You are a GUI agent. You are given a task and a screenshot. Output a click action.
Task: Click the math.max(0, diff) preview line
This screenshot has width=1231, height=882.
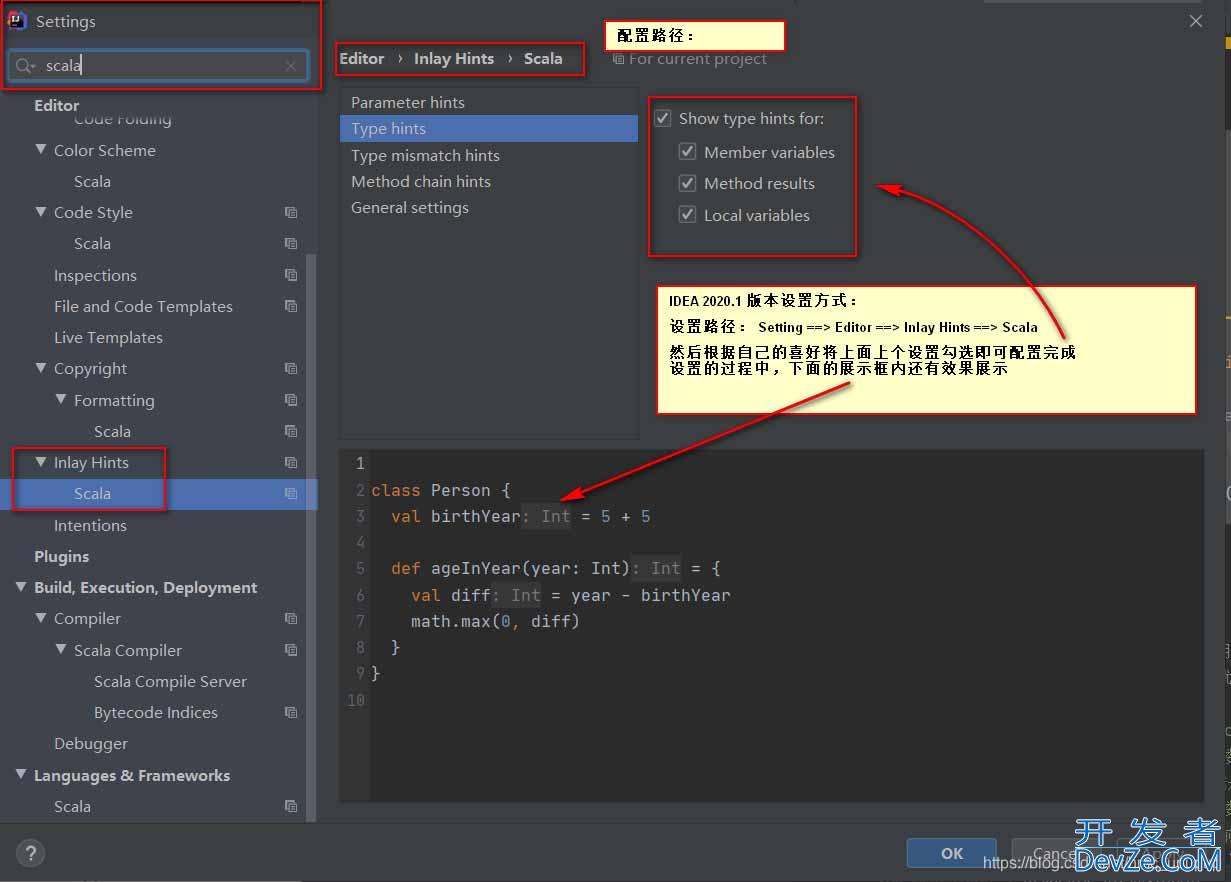pos(495,621)
